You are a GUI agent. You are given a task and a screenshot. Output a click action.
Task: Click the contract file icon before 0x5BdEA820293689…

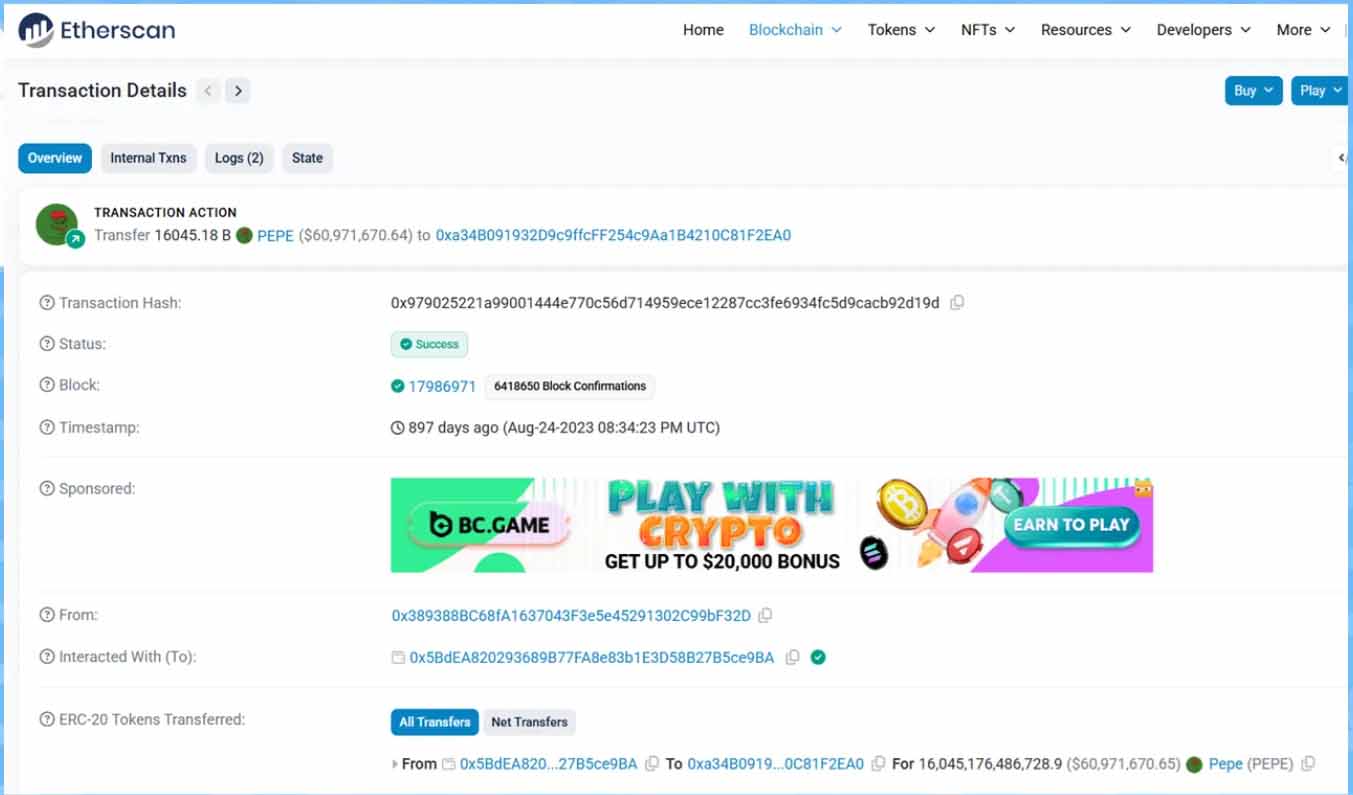[x=398, y=658]
